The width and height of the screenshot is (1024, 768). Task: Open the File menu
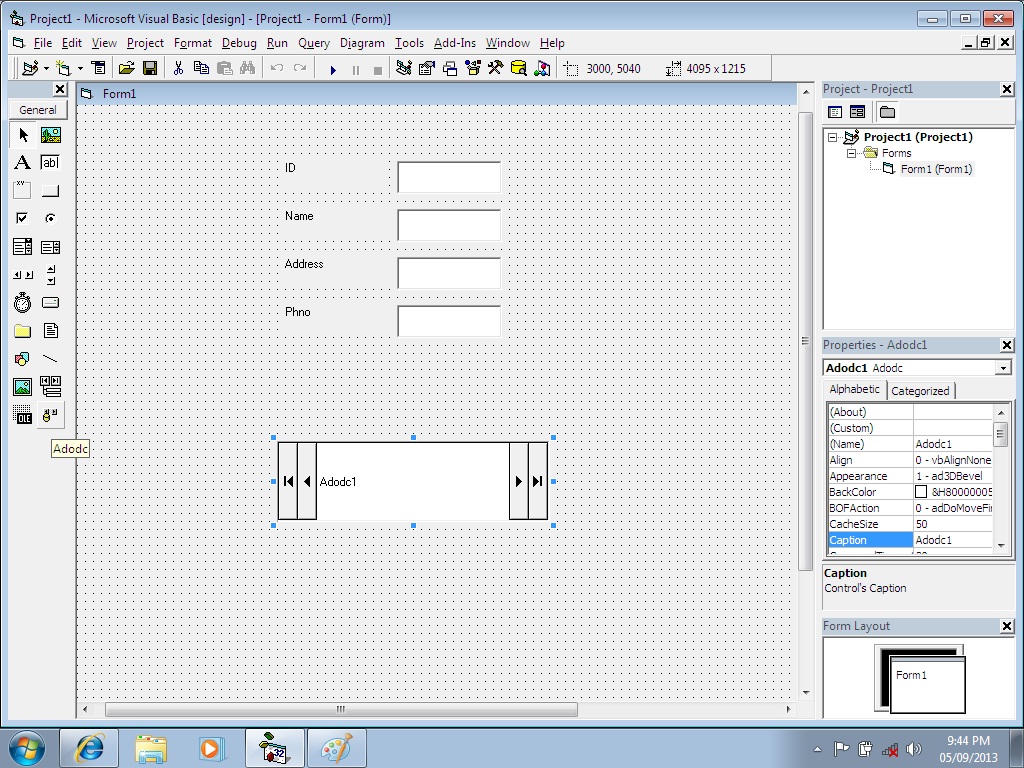(42, 43)
